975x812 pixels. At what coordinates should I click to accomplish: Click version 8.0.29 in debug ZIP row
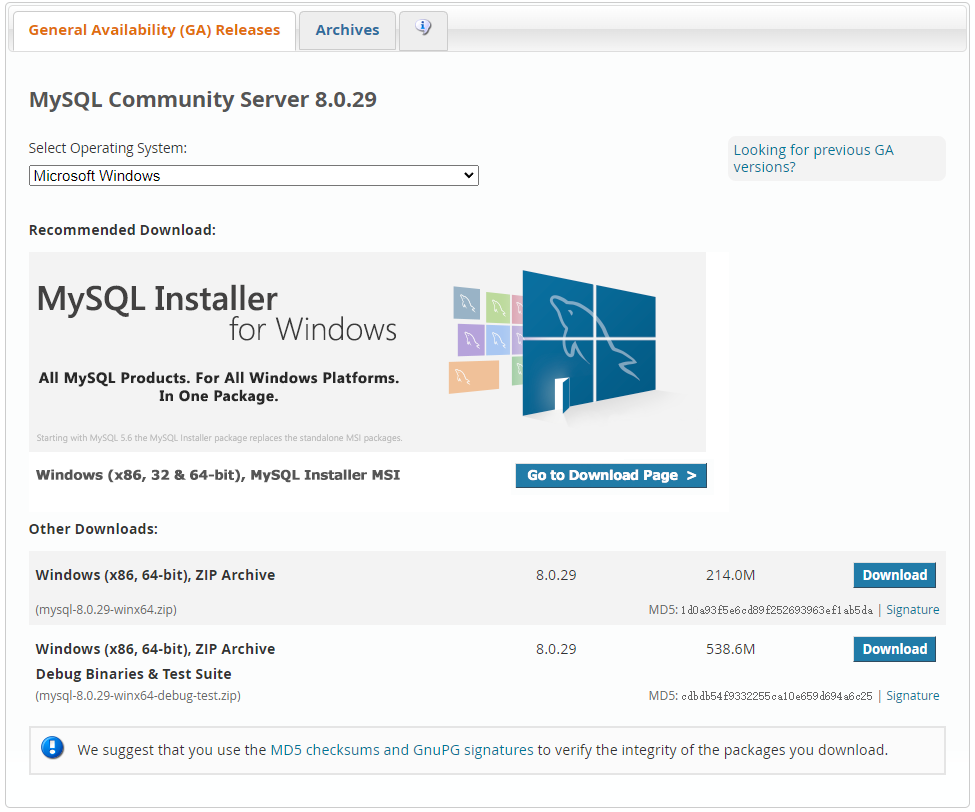pos(556,649)
